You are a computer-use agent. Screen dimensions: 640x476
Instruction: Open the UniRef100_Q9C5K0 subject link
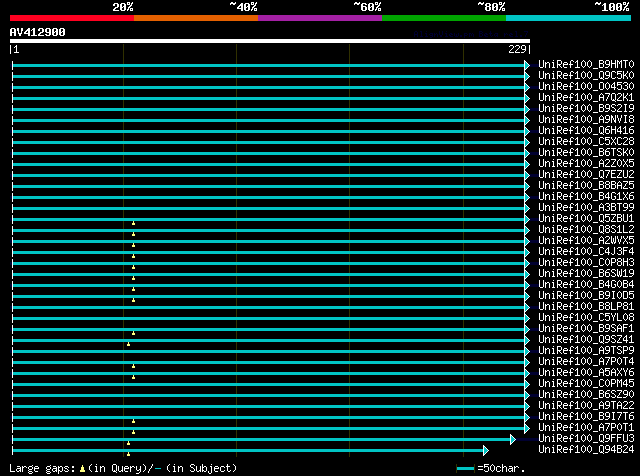pos(586,76)
